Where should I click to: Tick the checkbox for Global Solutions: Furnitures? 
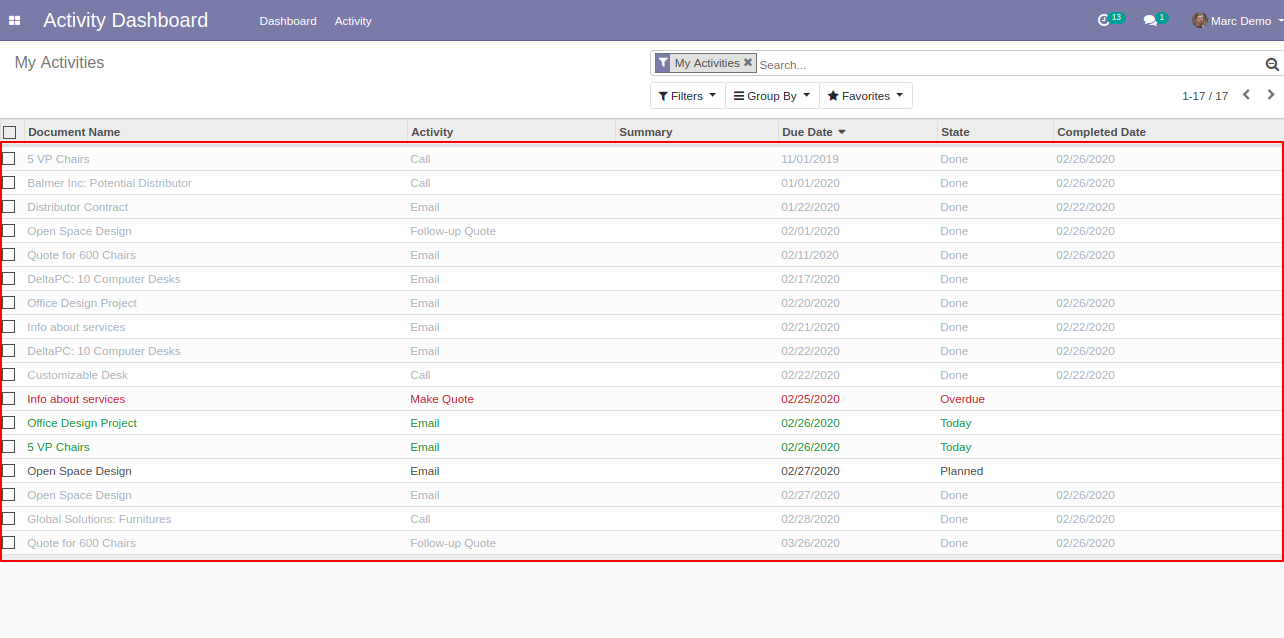pos(8,518)
